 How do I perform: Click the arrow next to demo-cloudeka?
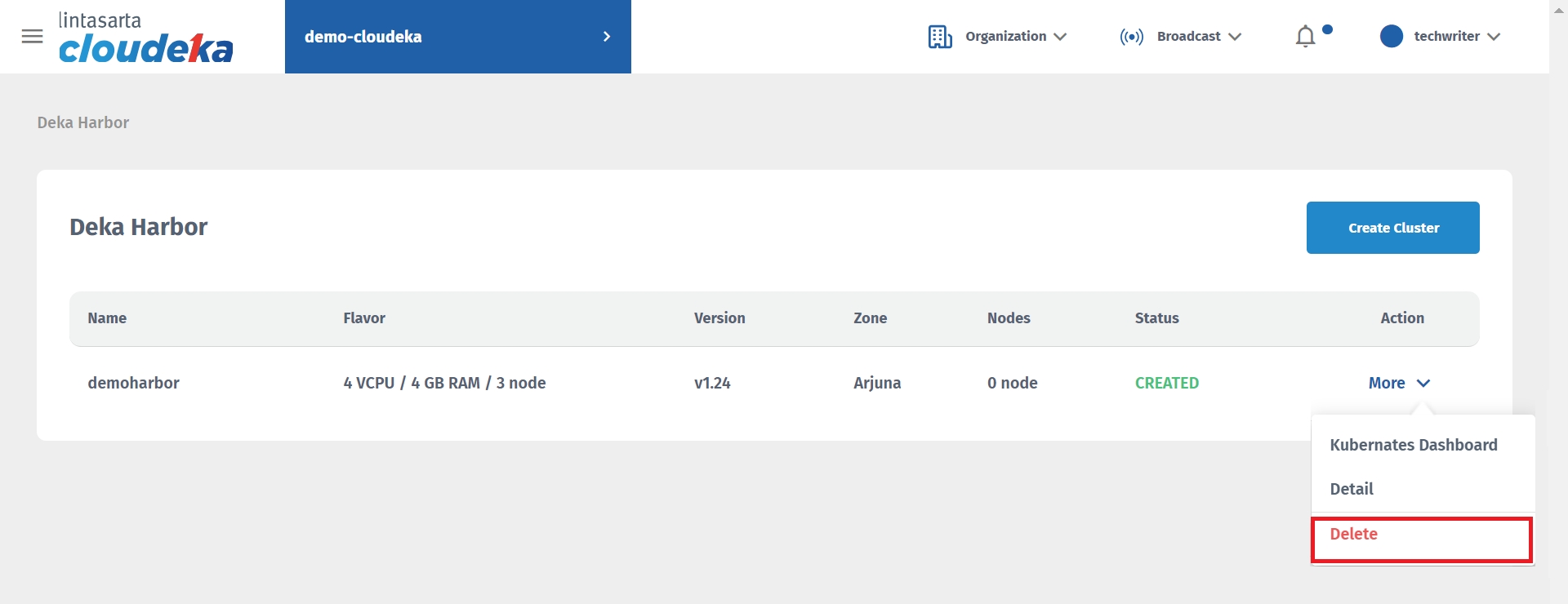point(607,37)
